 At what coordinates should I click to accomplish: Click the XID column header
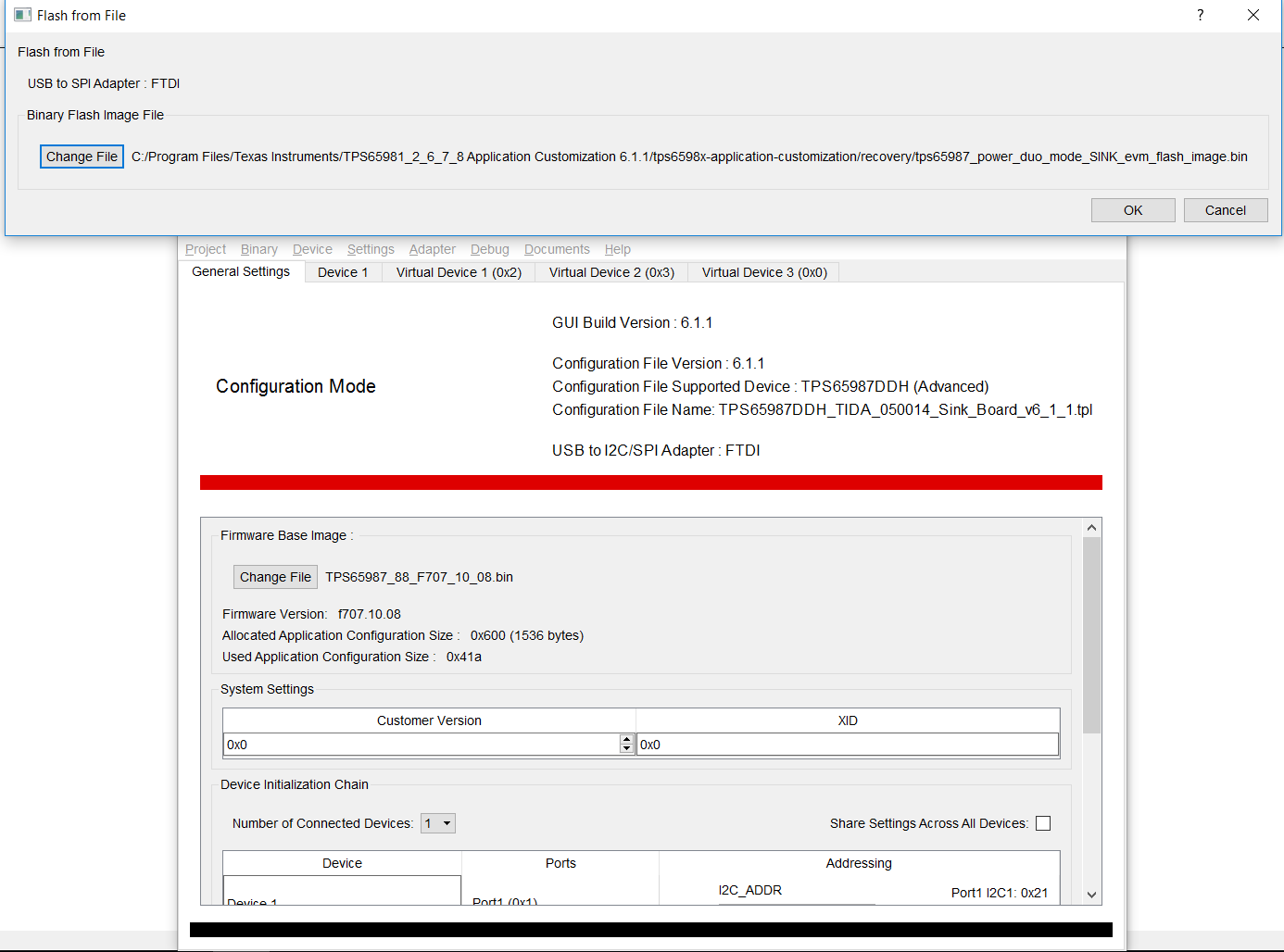pos(848,720)
